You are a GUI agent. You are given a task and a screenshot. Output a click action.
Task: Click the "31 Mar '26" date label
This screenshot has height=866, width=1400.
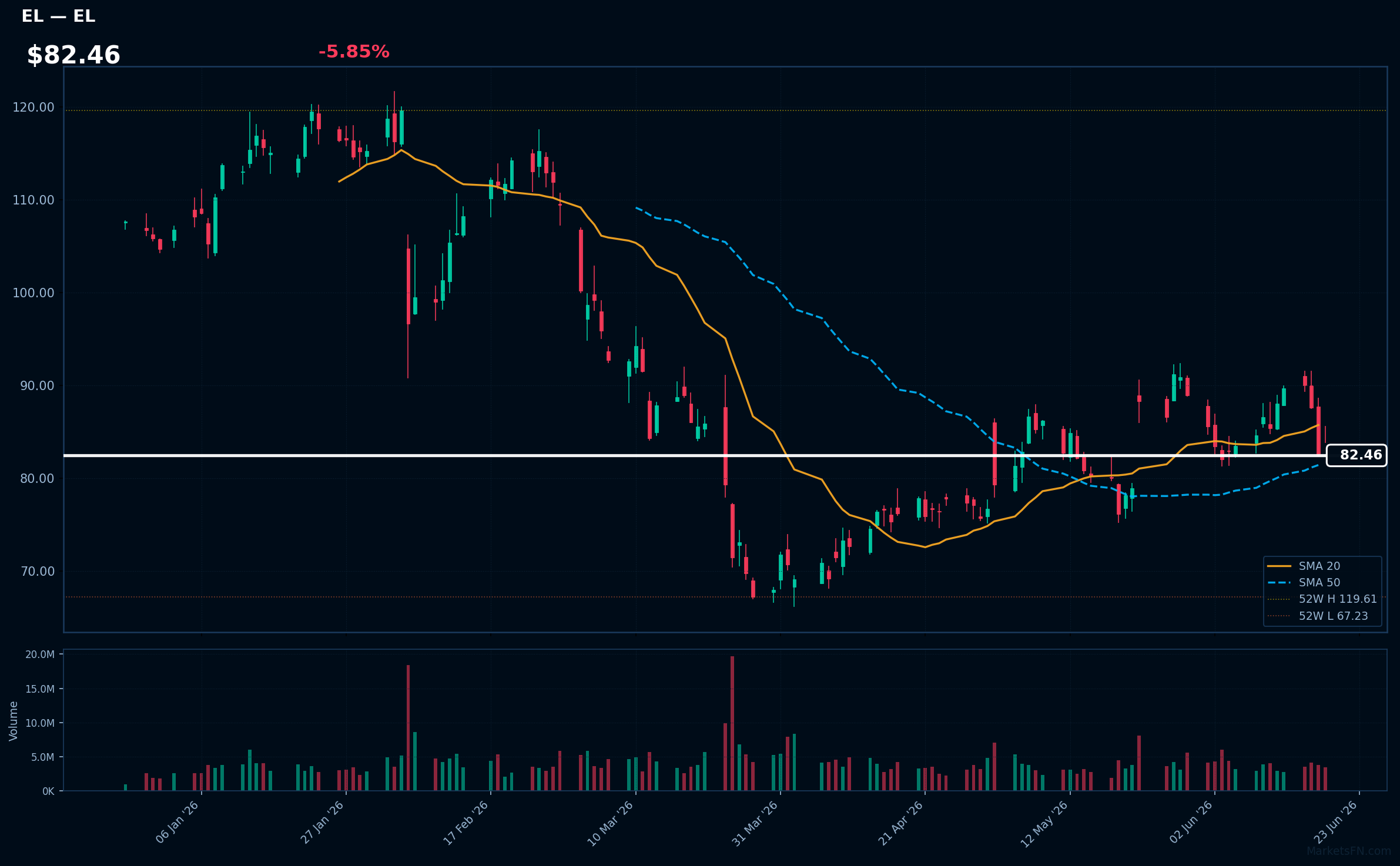click(x=755, y=823)
